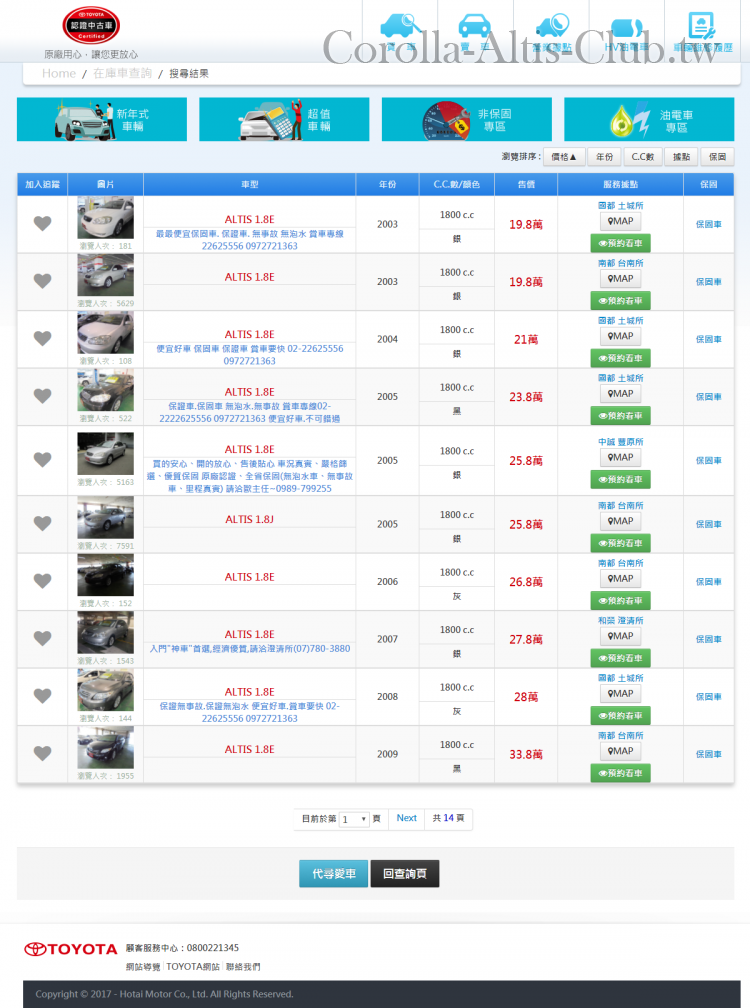Click 保固車 link on the 2004 row

[x=708, y=339]
